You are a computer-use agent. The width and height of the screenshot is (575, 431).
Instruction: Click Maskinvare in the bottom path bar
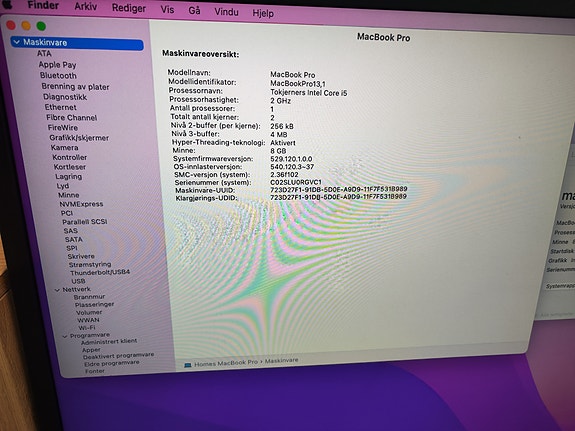(282, 361)
